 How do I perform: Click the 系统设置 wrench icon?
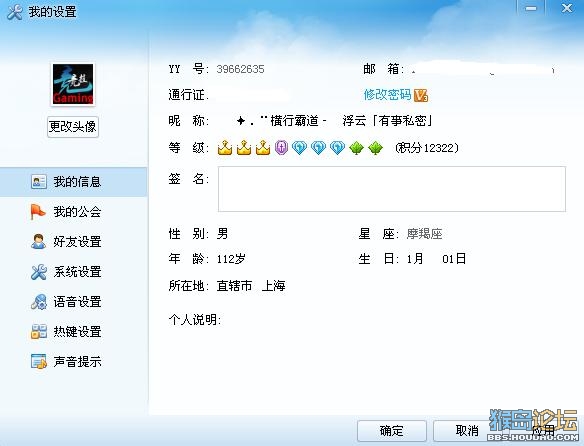click(x=39, y=272)
